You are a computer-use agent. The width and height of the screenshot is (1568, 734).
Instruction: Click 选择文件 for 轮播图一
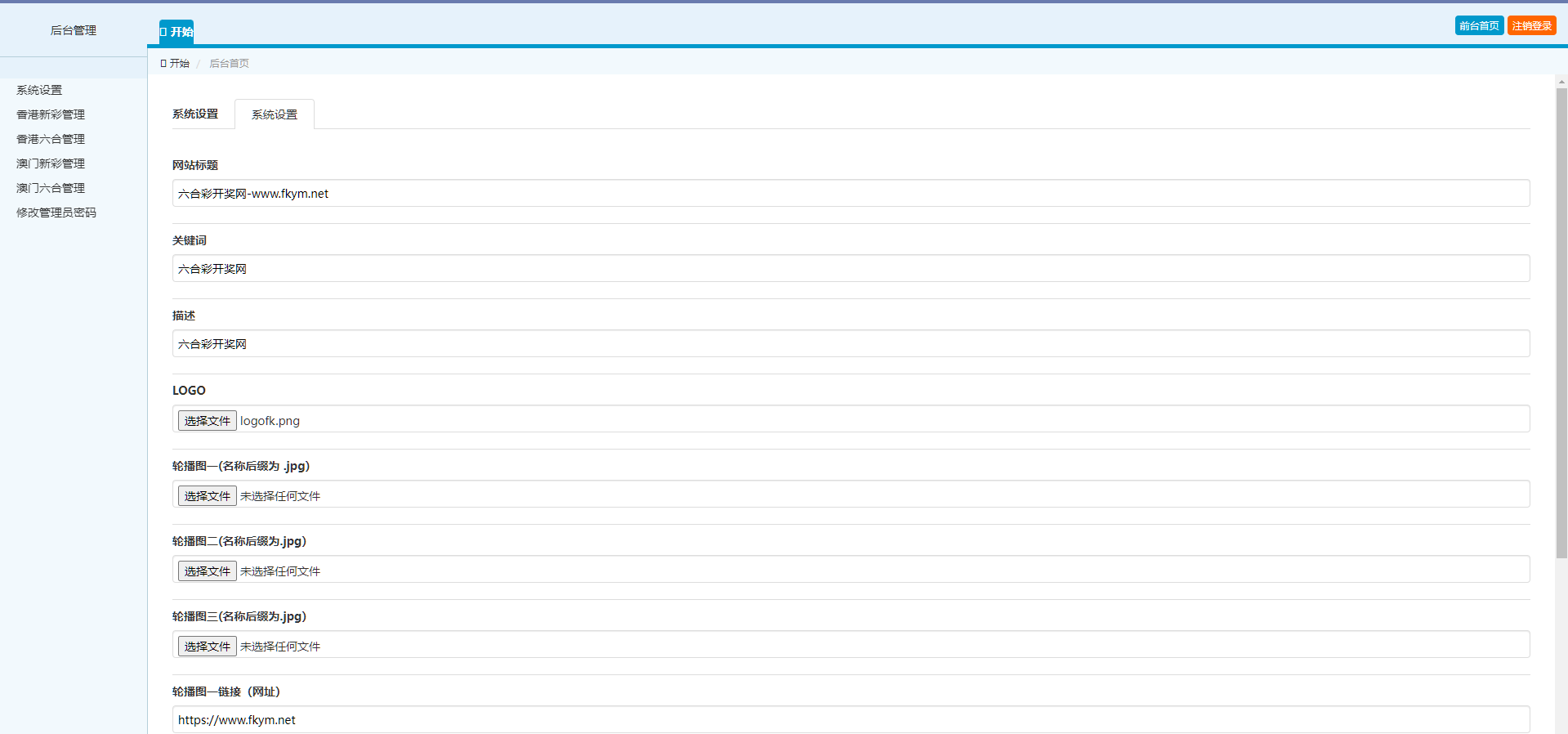(208, 496)
